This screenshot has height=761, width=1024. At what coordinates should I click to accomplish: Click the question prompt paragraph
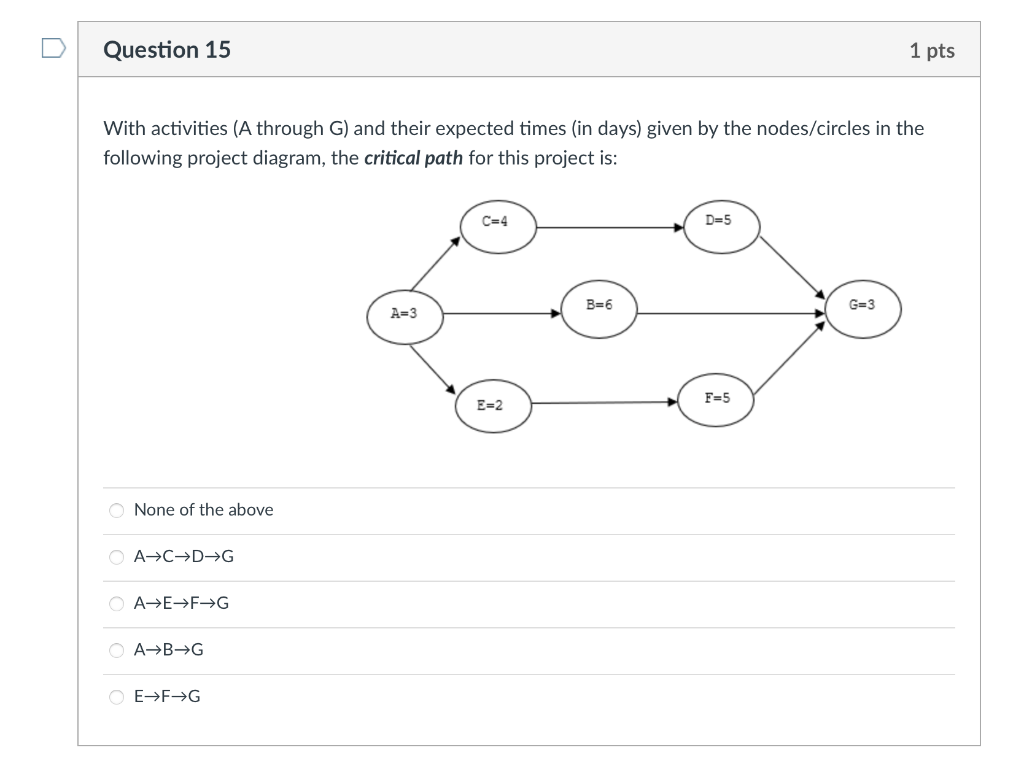(x=513, y=143)
